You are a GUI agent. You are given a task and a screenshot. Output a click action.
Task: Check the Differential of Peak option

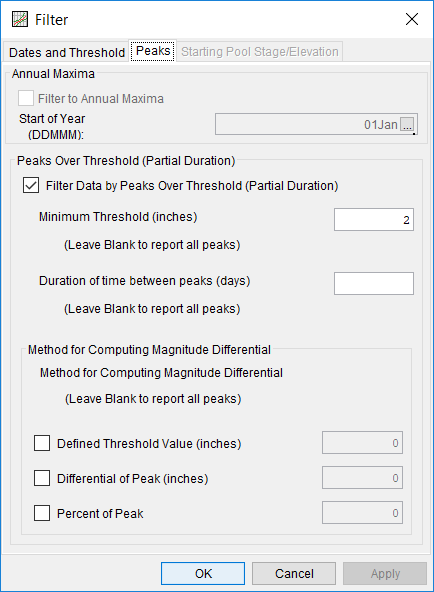(x=42, y=478)
